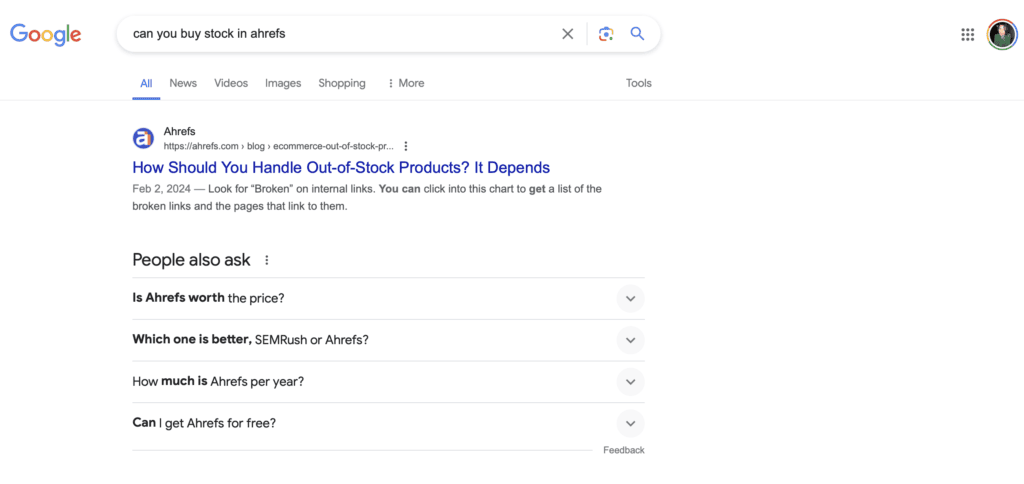This screenshot has height=484, width=1024.
Task: Expand "Which one is better, SEMRush or Ahrefs?"
Action: click(388, 340)
